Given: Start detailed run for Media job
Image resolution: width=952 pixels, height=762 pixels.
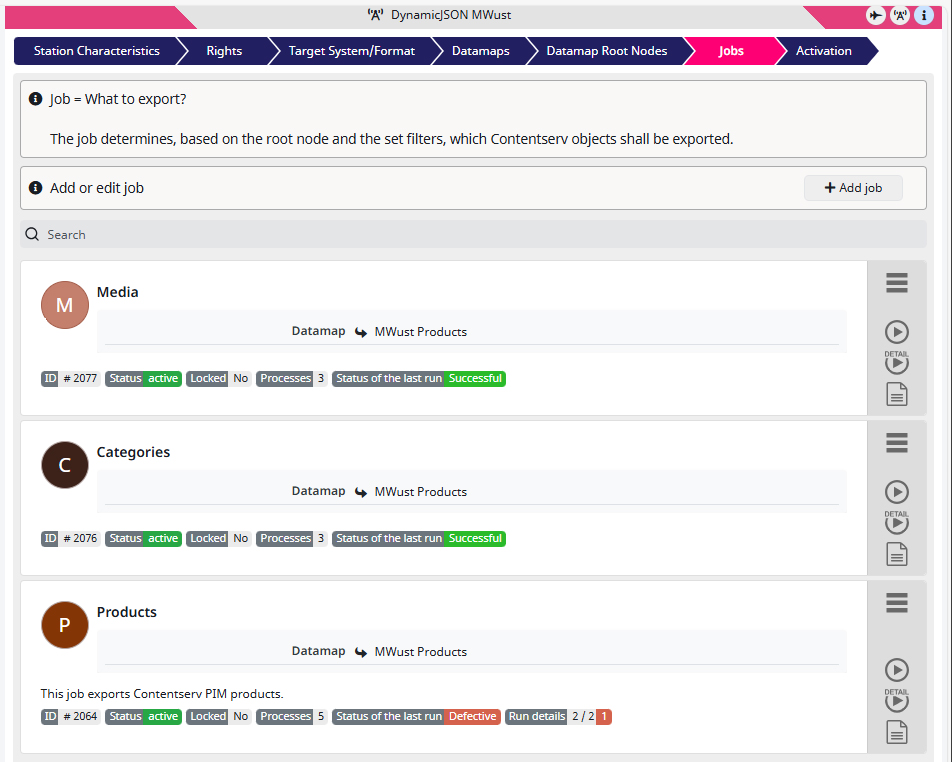Looking at the screenshot, I should click(x=897, y=362).
